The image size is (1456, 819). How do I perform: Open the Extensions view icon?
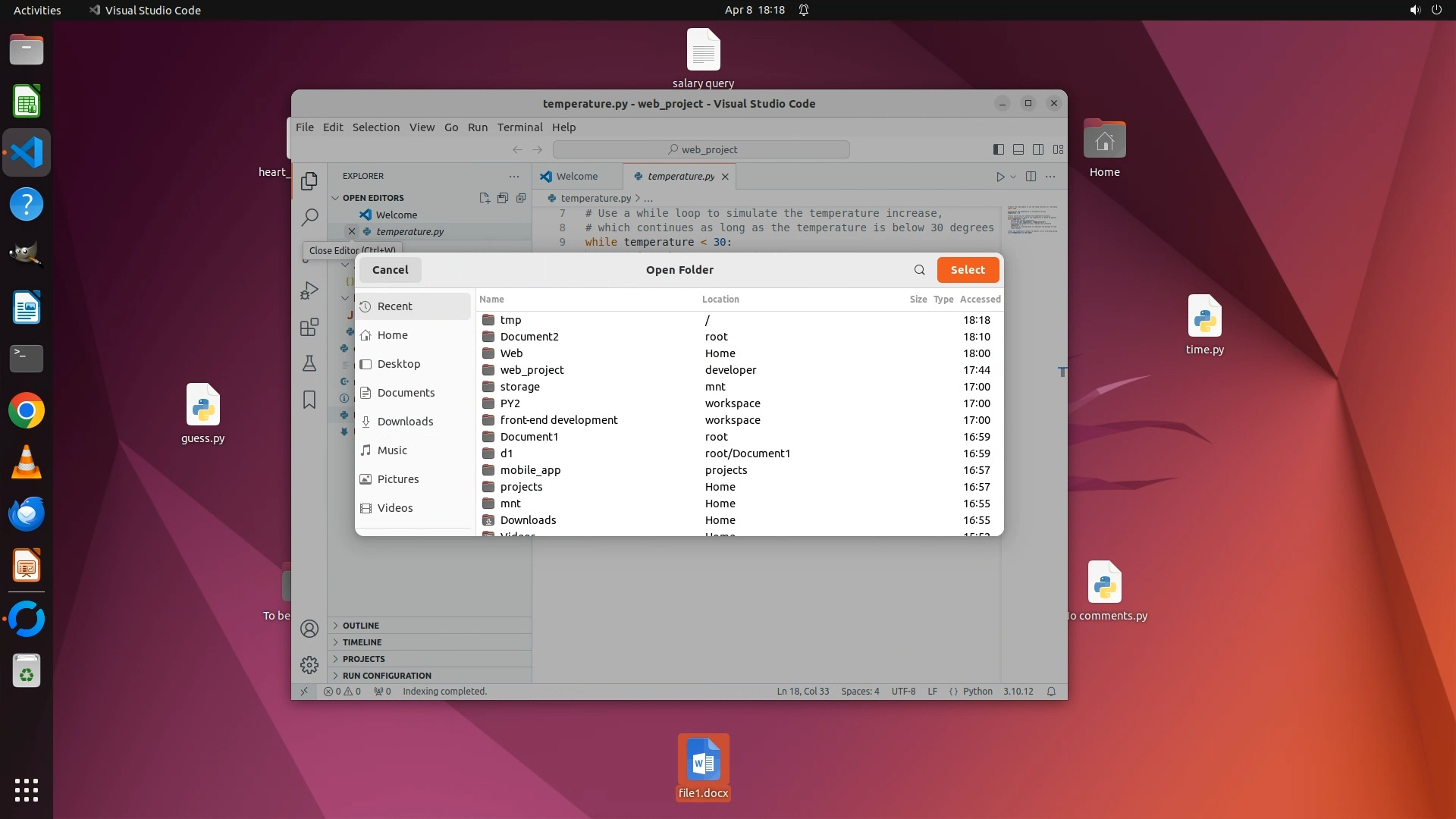click(309, 328)
